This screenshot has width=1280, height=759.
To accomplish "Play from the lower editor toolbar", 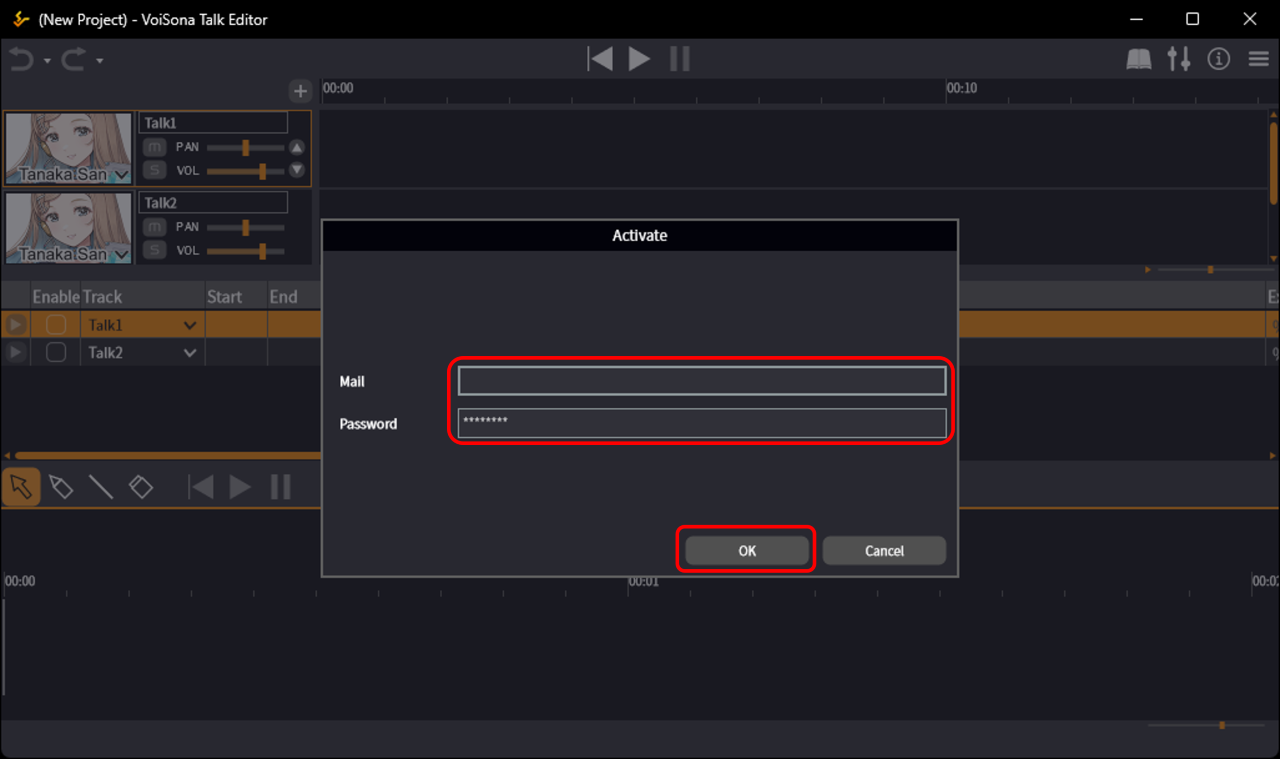I will [x=240, y=487].
